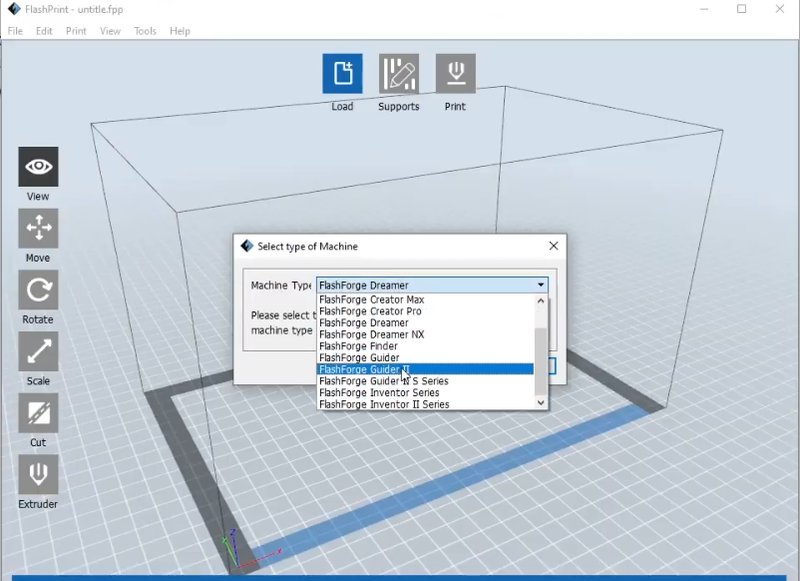Pick FlashForge Finder in the list
The image size is (800, 581).
(358, 346)
